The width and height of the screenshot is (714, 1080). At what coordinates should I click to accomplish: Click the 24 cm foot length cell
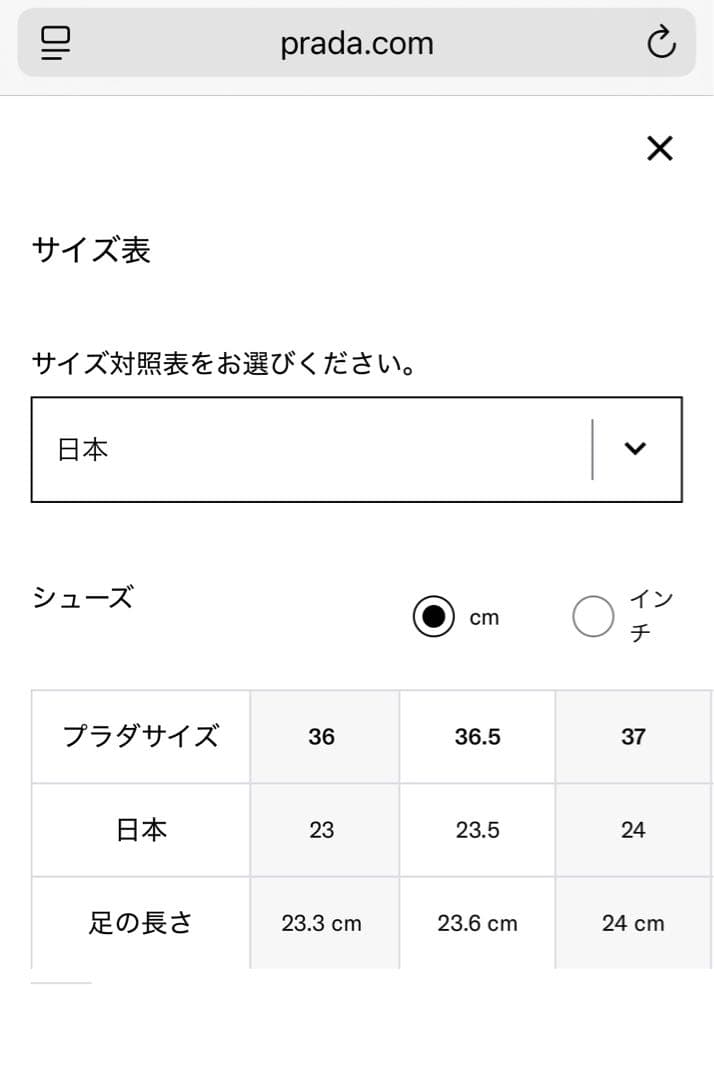point(633,923)
